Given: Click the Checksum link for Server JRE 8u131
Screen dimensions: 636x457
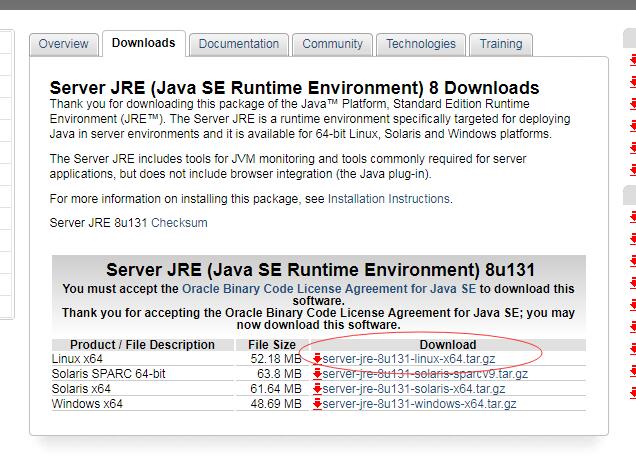Looking at the screenshot, I should (x=179, y=223).
